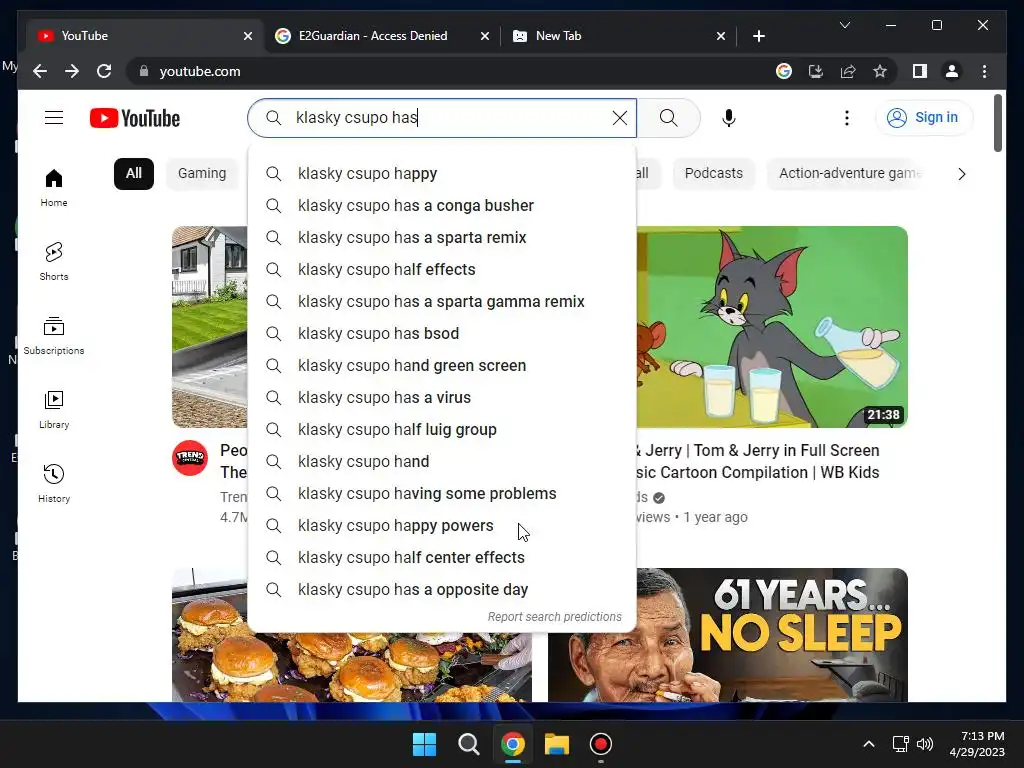Open Subscriptions in the sidebar
Viewport: 1024px width, 768px height.
click(x=54, y=336)
